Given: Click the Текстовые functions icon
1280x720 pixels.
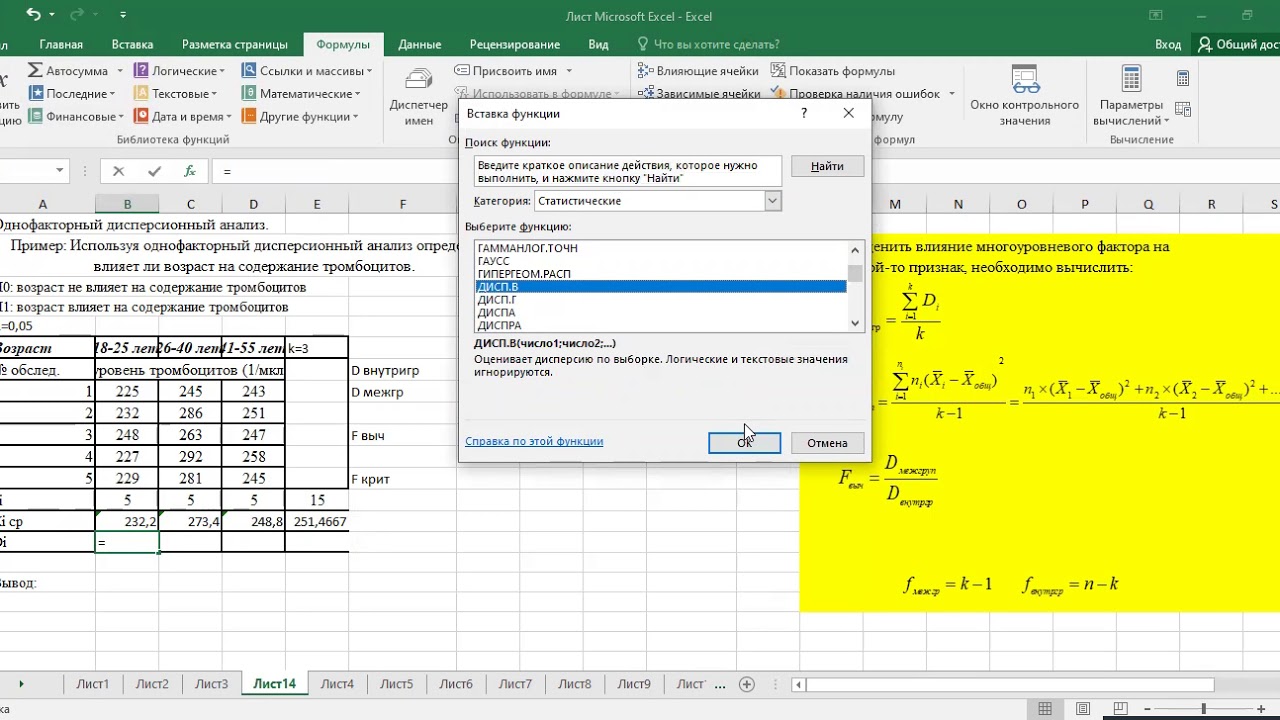Looking at the screenshot, I should click(x=141, y=93).
